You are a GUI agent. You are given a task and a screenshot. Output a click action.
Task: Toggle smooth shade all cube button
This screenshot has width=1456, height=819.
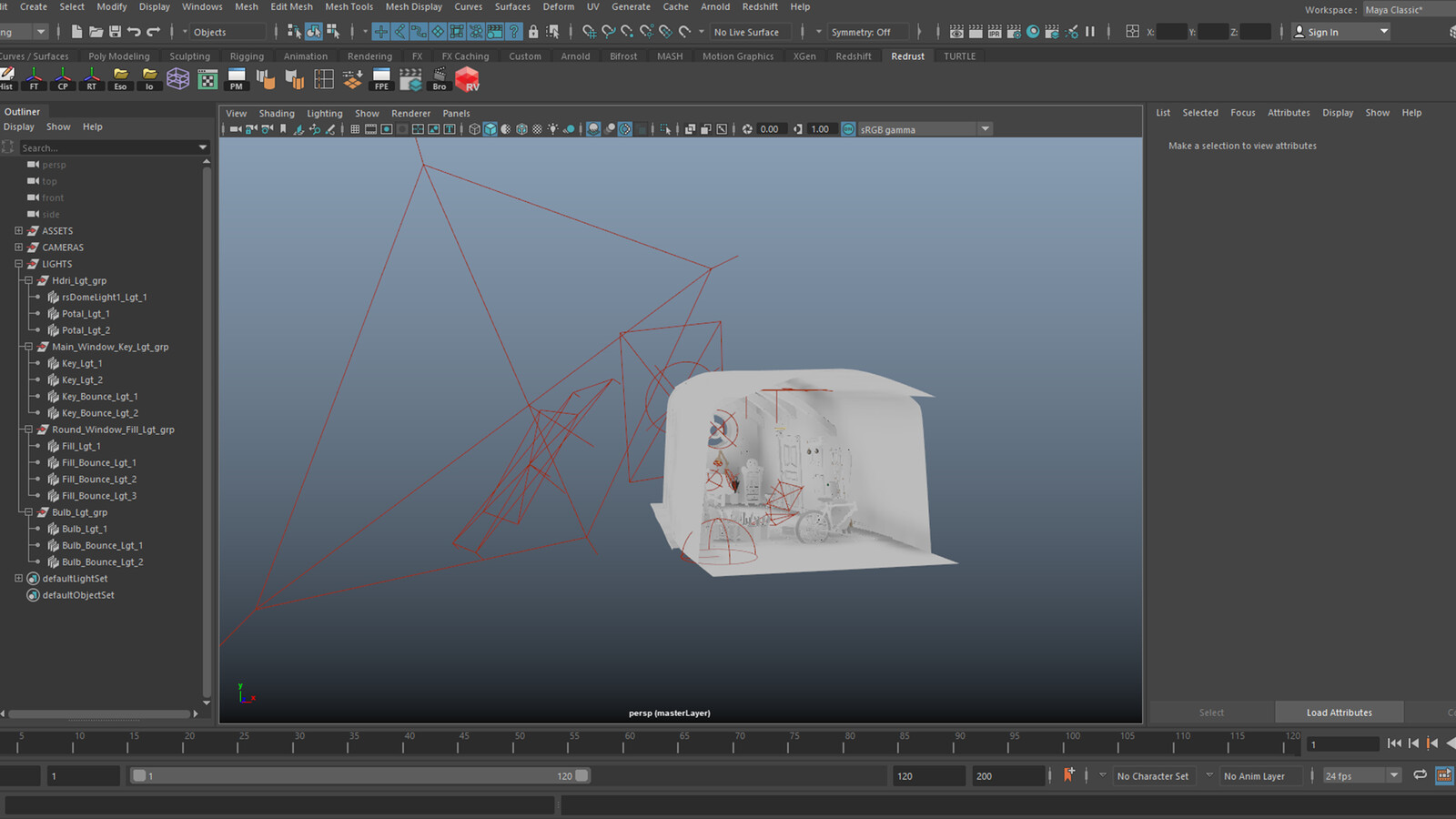click(490, 129)
